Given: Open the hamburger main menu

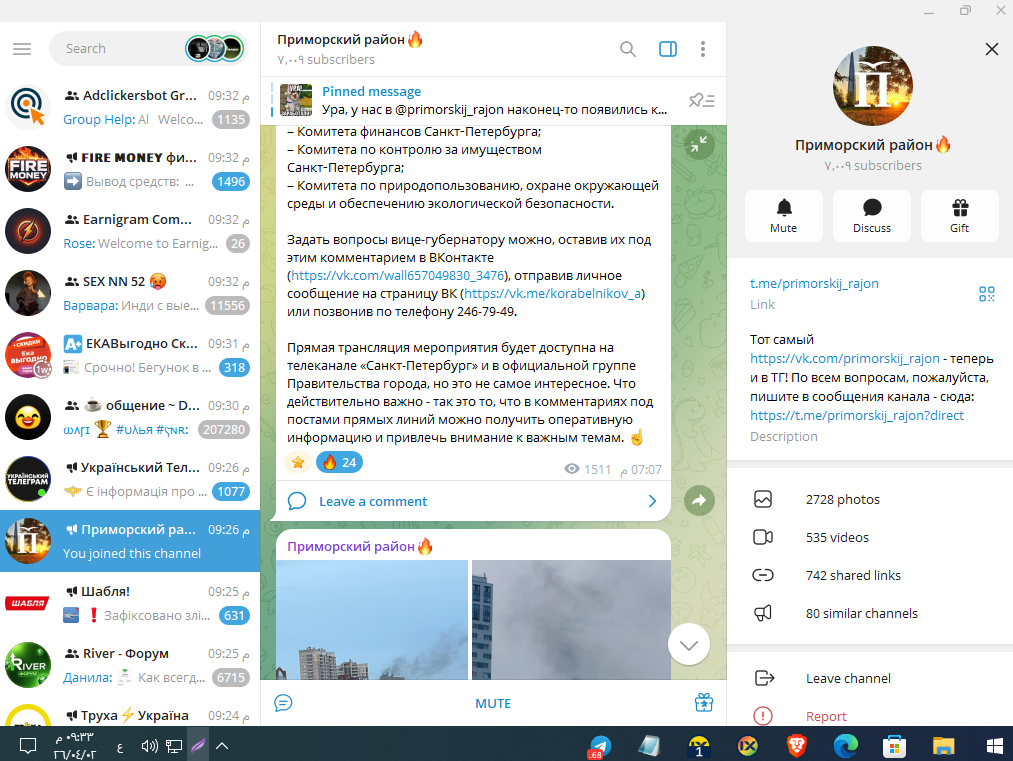Looking at the screenshot, I should [22, 48].
